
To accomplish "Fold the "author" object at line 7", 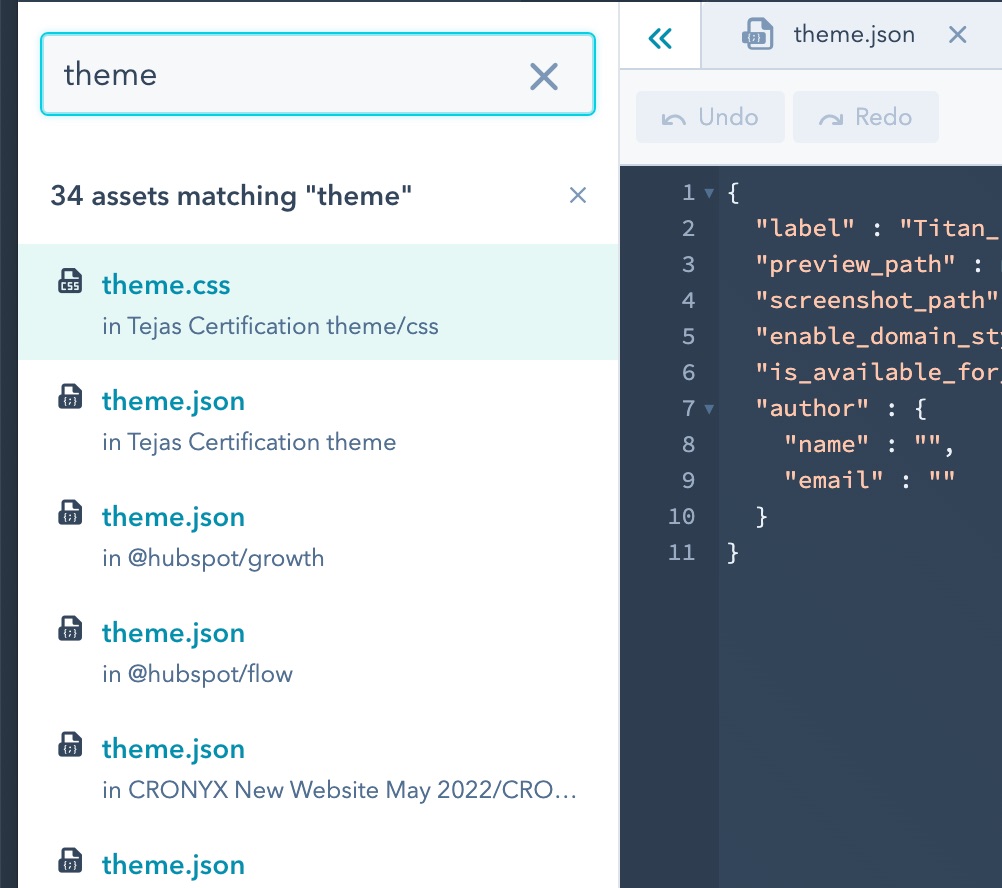I will 708,409.
